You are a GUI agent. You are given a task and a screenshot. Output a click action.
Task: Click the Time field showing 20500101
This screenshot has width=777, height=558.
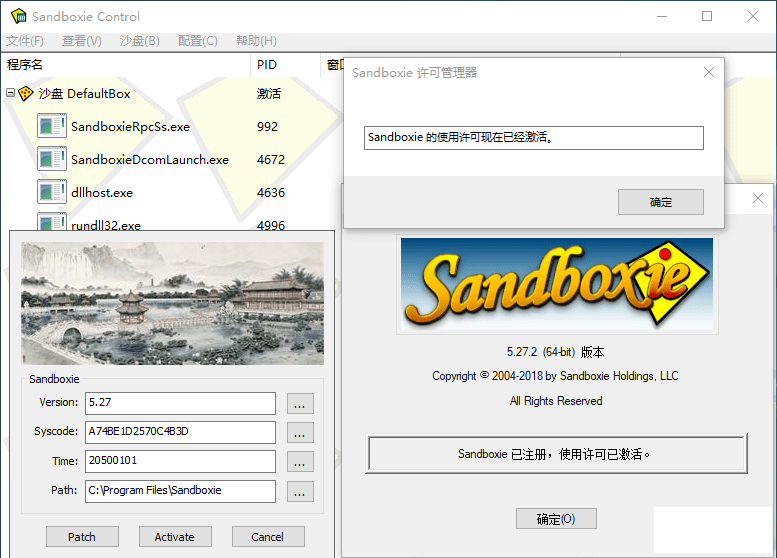pos(180,461)
